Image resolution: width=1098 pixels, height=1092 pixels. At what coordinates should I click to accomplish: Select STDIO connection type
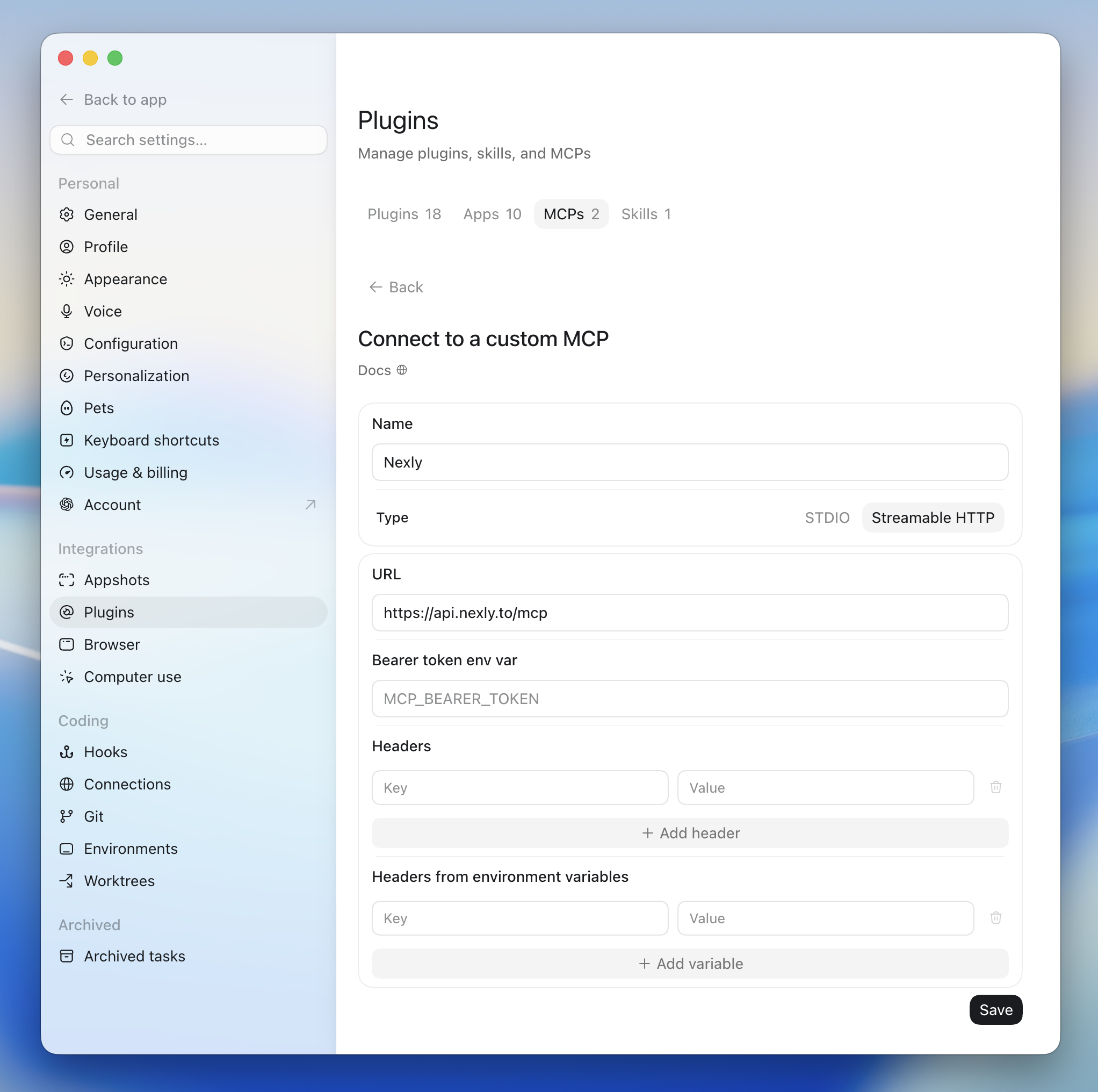[827, 518]
